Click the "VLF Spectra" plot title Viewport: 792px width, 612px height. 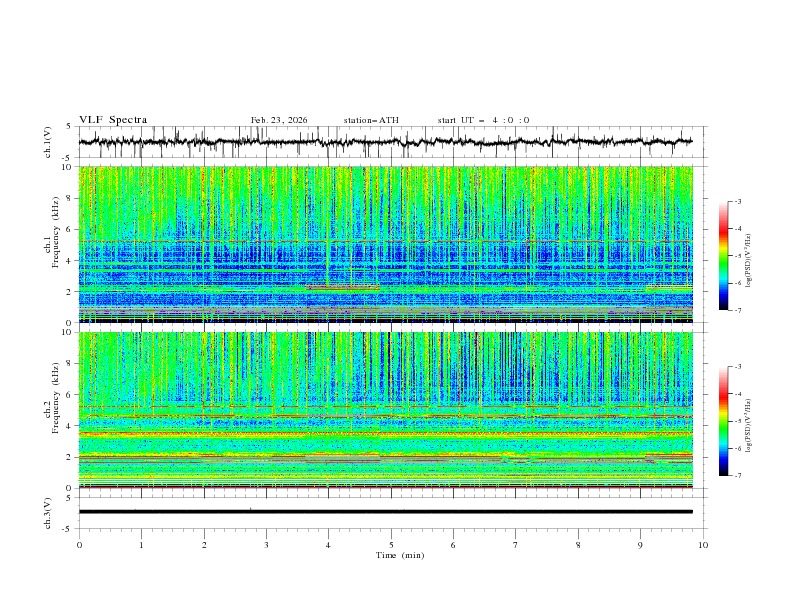pyautogui.click(x=113, y=120)
